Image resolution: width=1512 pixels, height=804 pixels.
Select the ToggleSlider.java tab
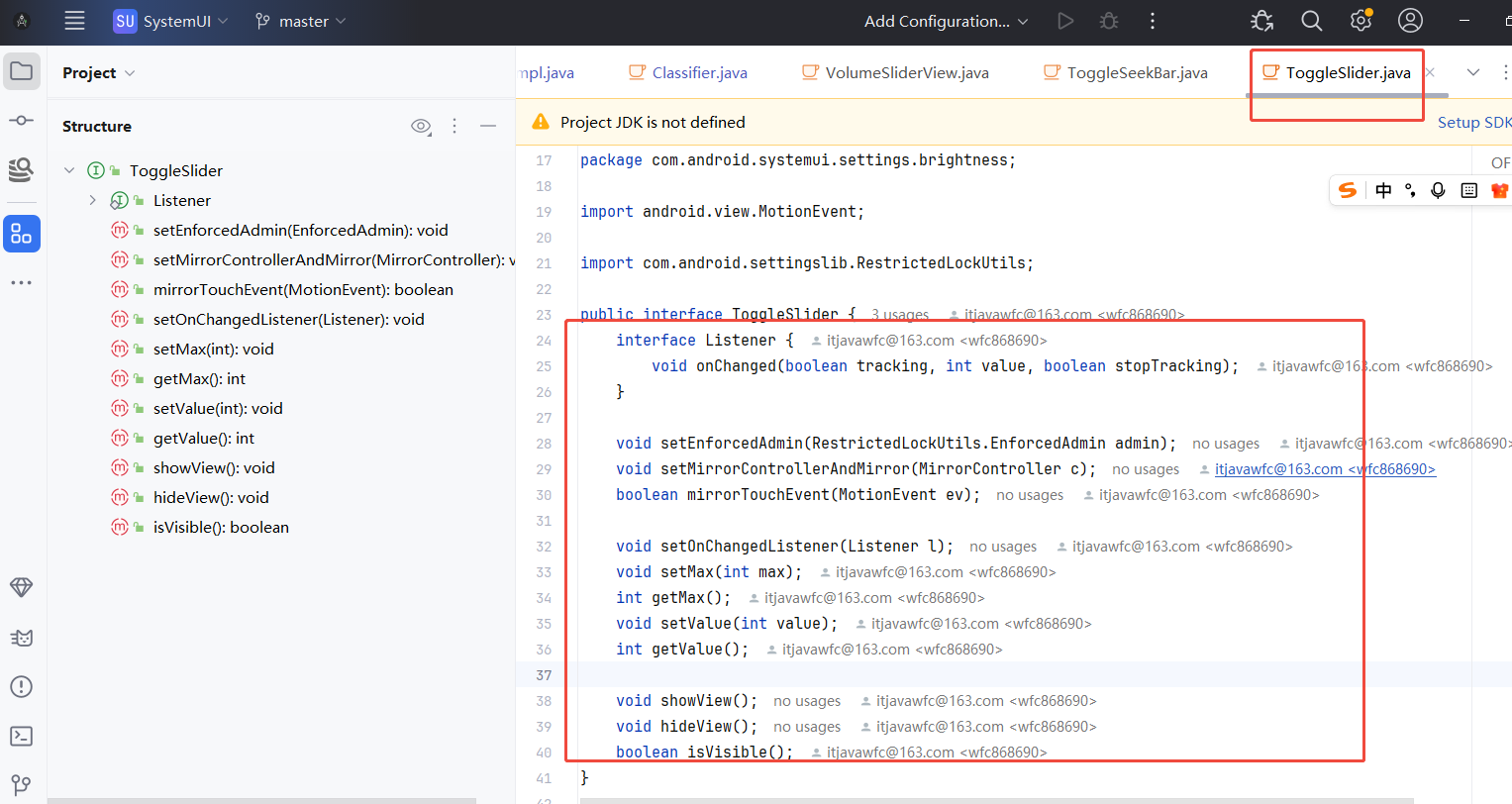point(1337,72)
